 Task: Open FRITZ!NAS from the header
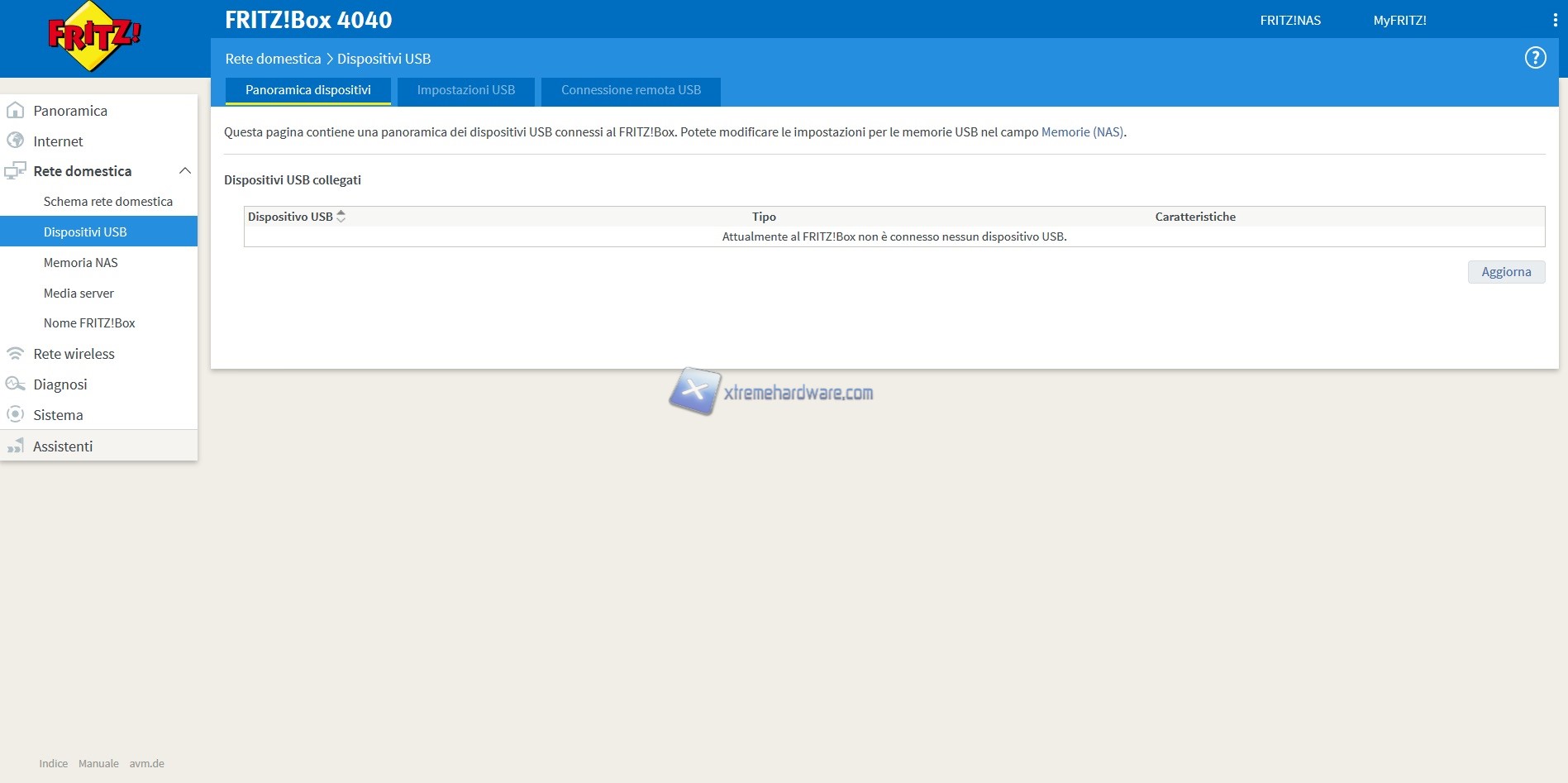tap(1289, 21)
